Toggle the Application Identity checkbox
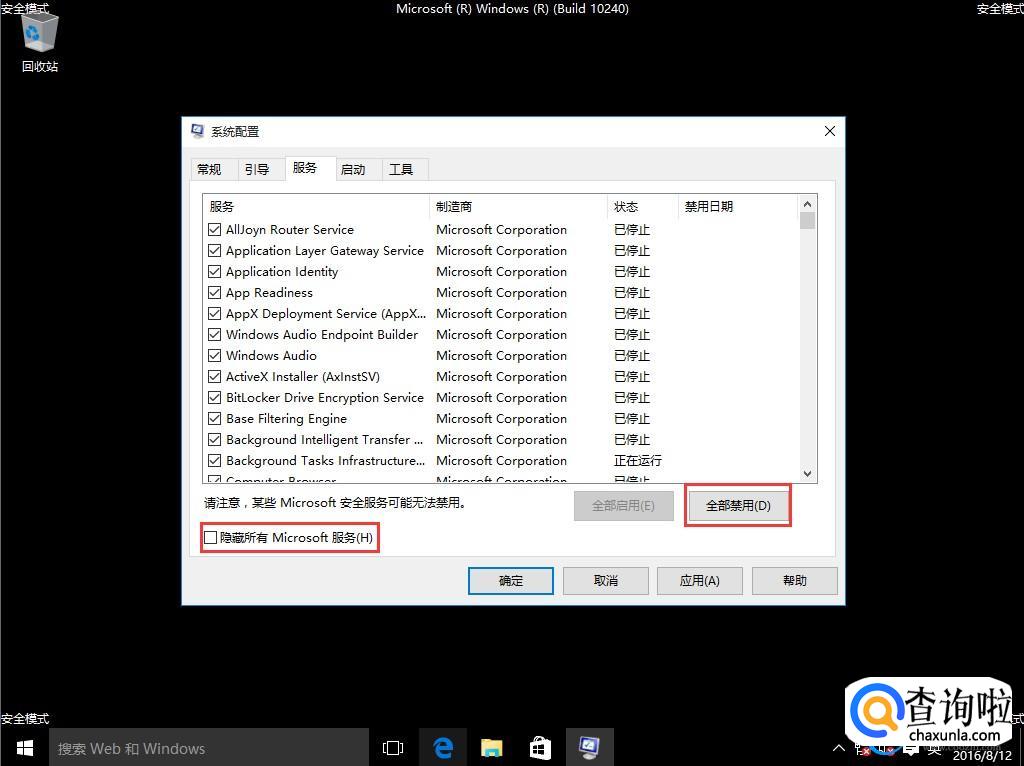This screenshot has height=766, width=1024. point(214,272)
